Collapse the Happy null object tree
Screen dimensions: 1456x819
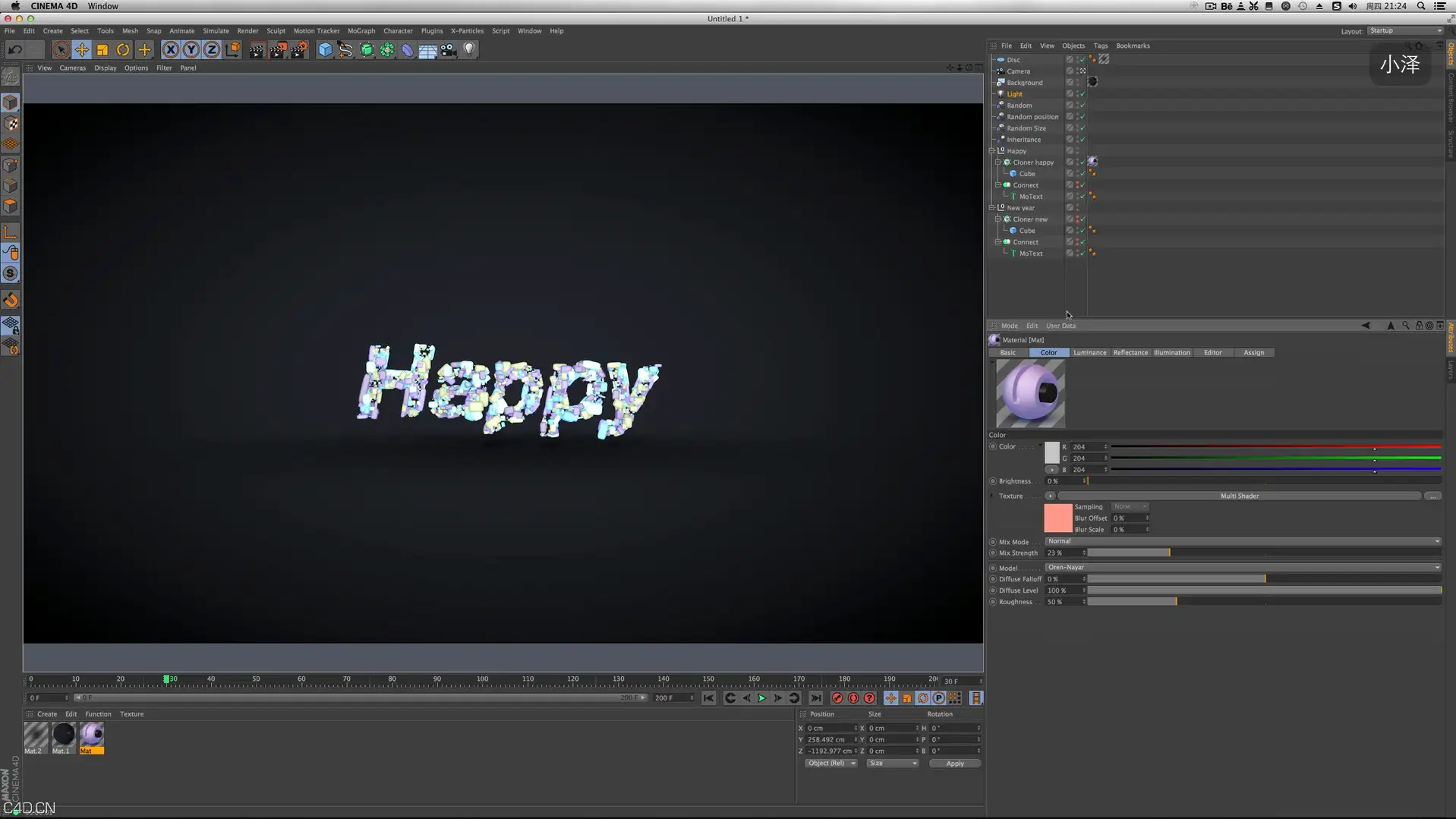(x=992, y=151)
